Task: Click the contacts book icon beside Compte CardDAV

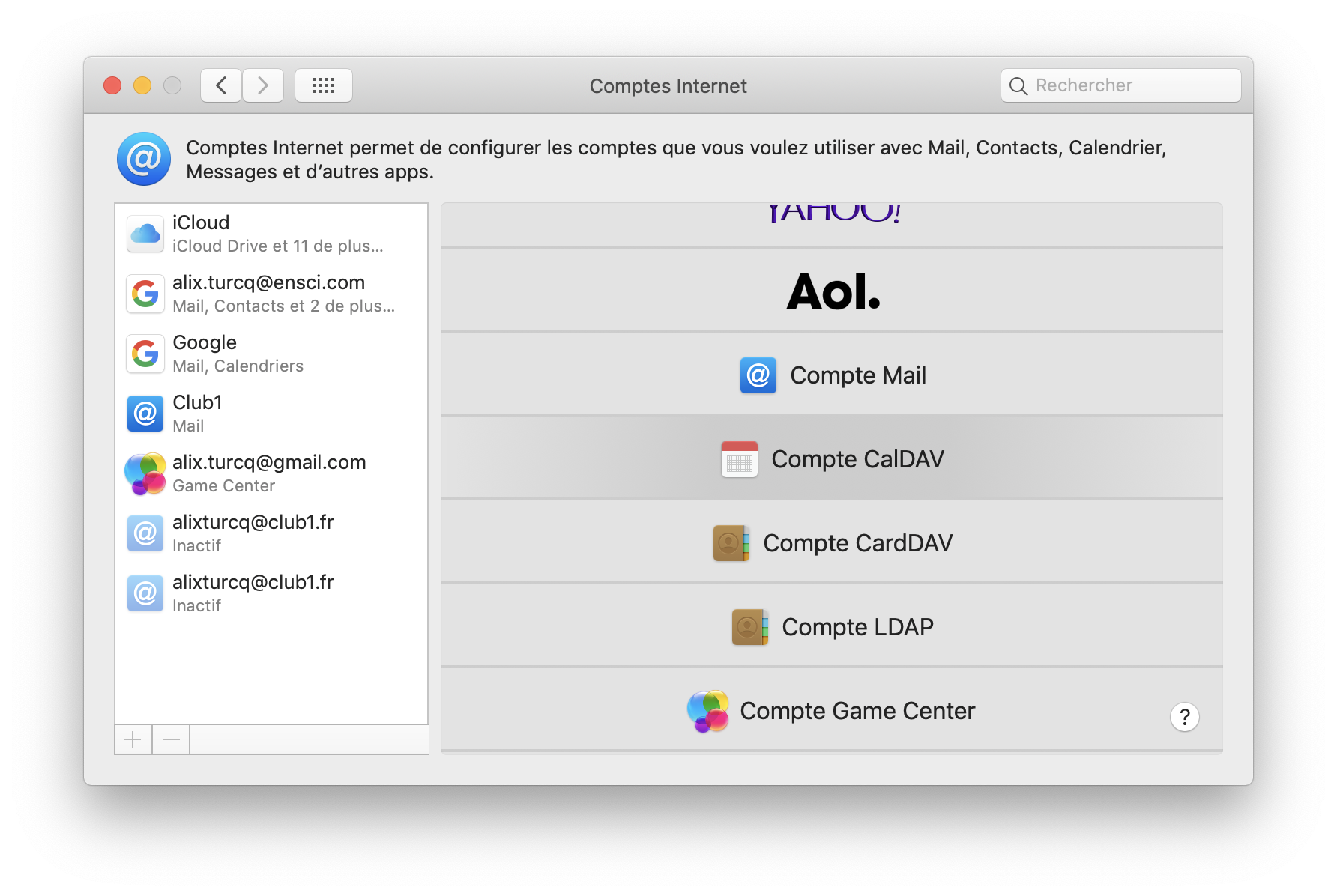Action: 731,542
